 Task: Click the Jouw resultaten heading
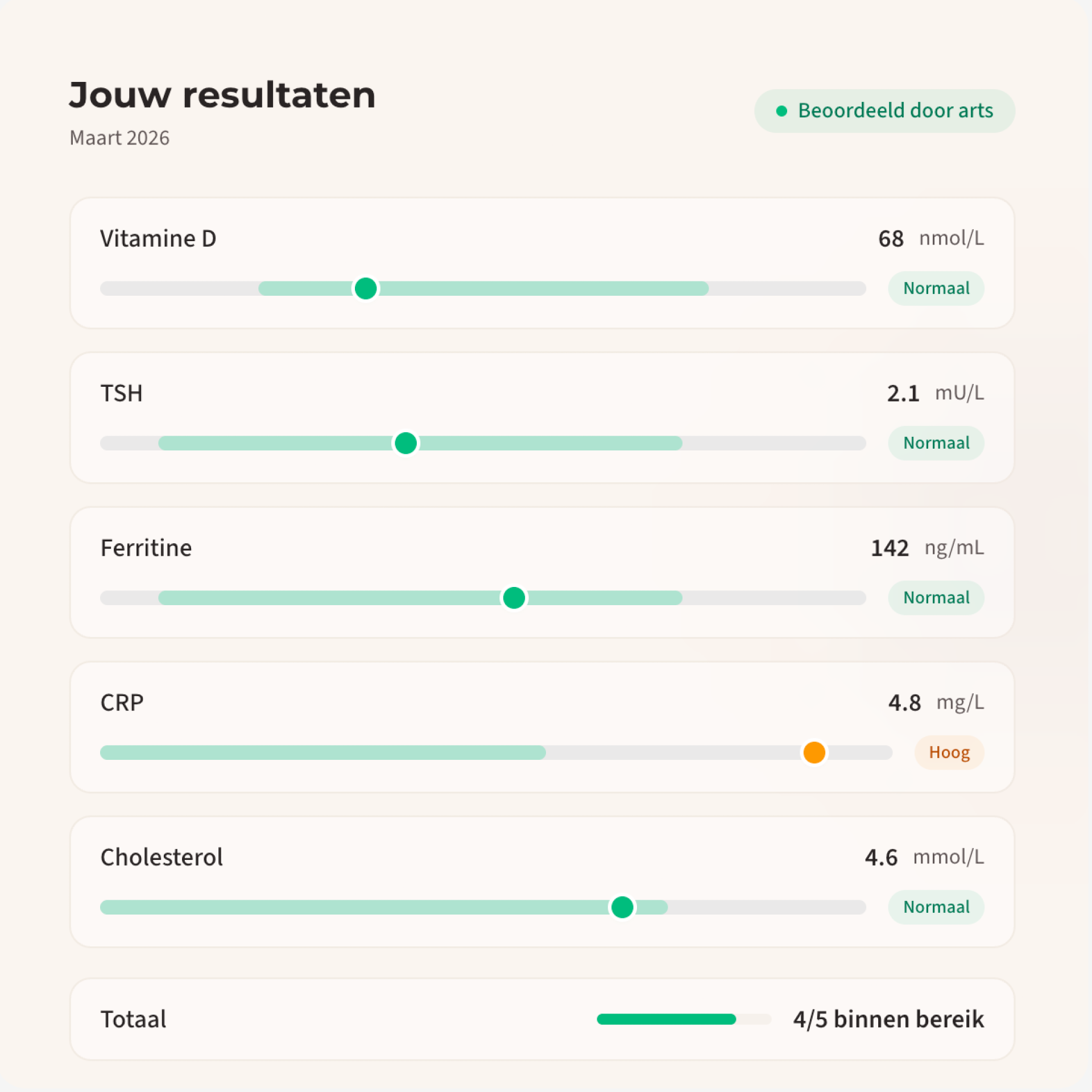tap(222, 94)
